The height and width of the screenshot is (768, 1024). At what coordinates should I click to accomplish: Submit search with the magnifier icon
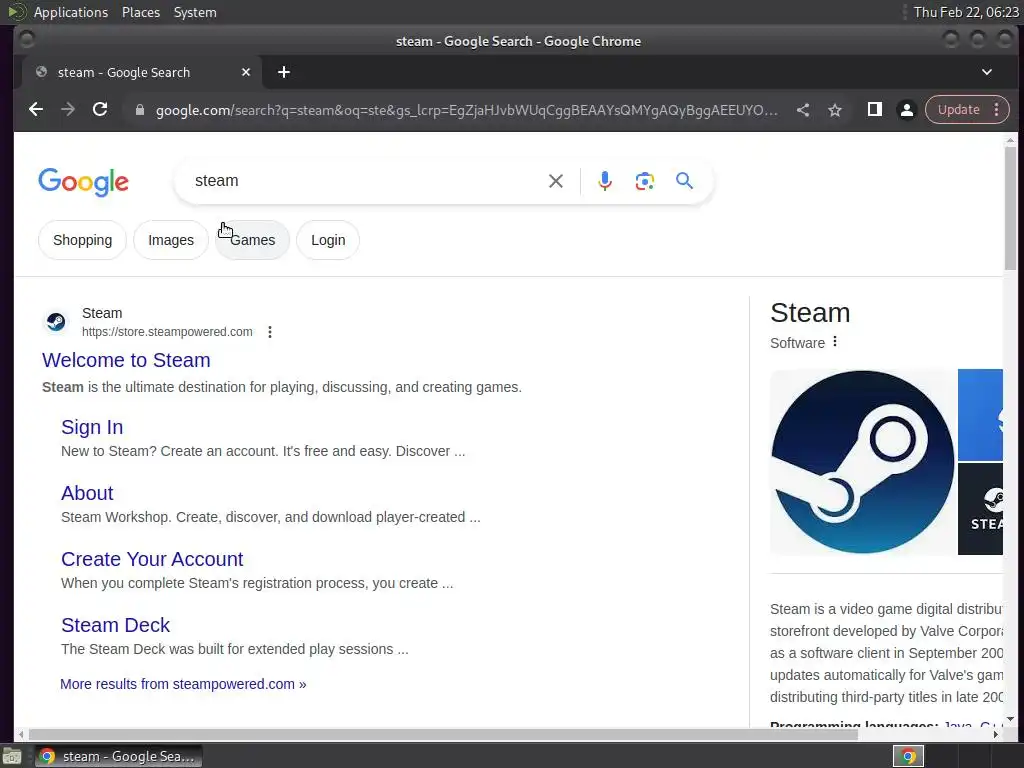(684, 180)
